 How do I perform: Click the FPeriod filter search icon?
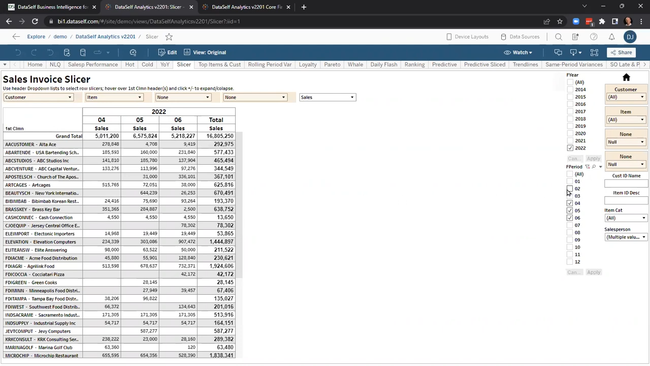[594, 167]
